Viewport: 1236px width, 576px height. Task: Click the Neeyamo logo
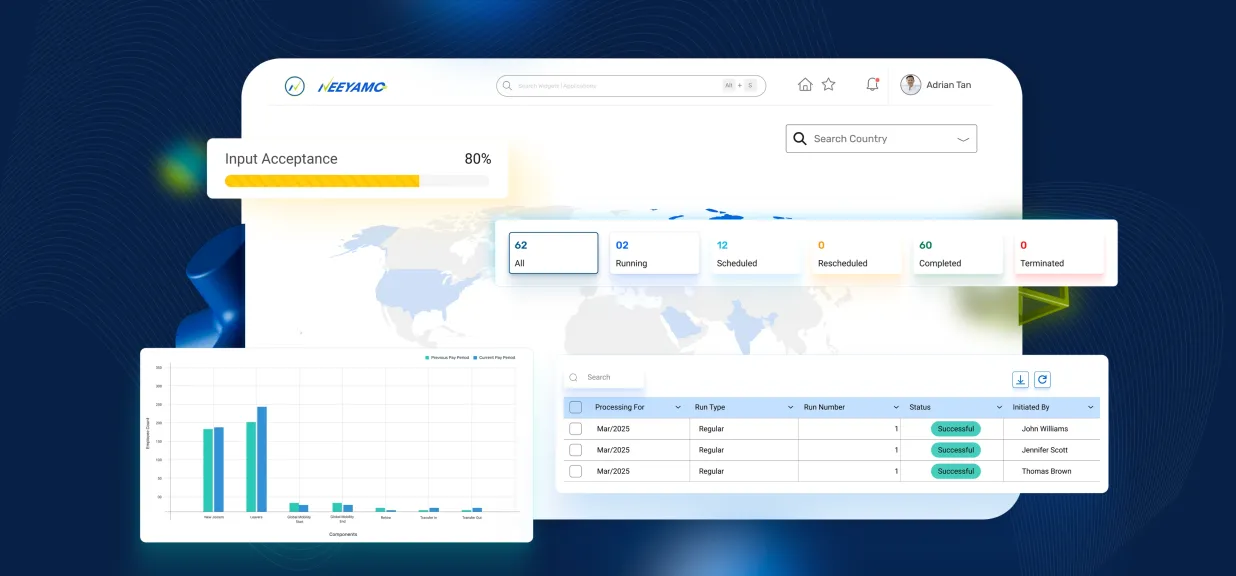coord(352,87)
